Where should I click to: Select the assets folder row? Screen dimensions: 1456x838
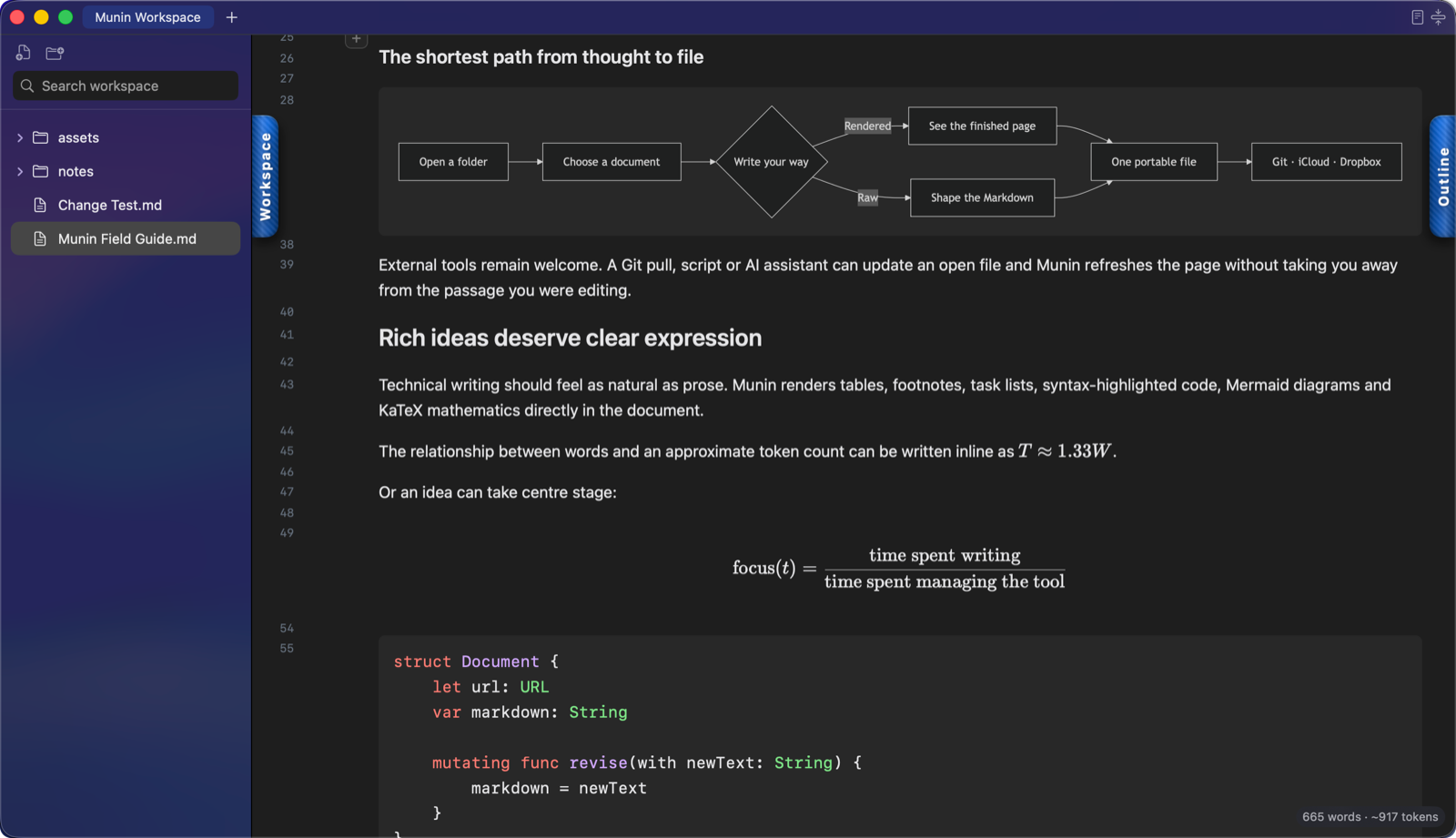(126, 137)
